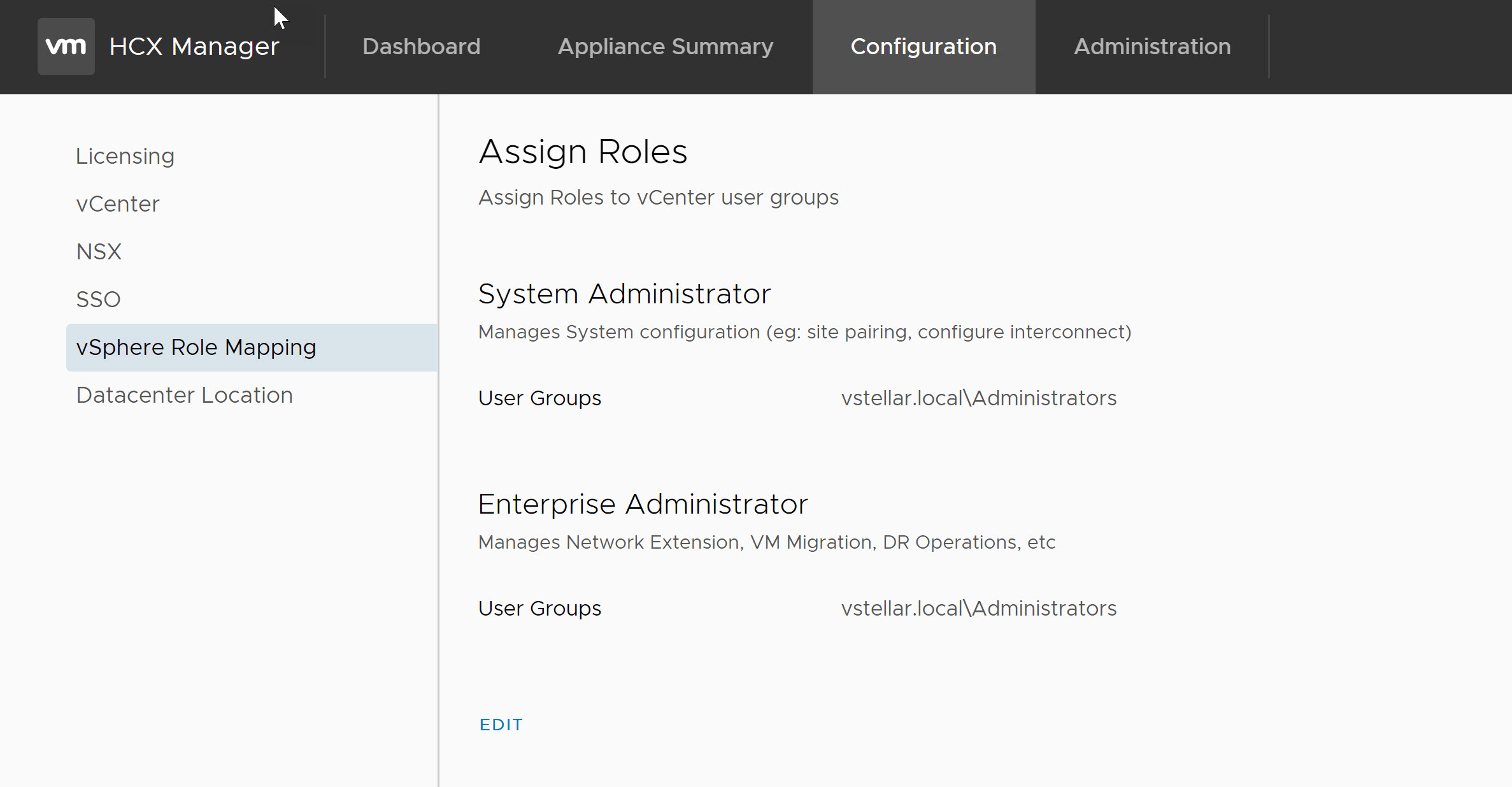Select vCenter in the sidebar
The image size is (1512, 787).
pyautogui.click(x=117, y=204)
